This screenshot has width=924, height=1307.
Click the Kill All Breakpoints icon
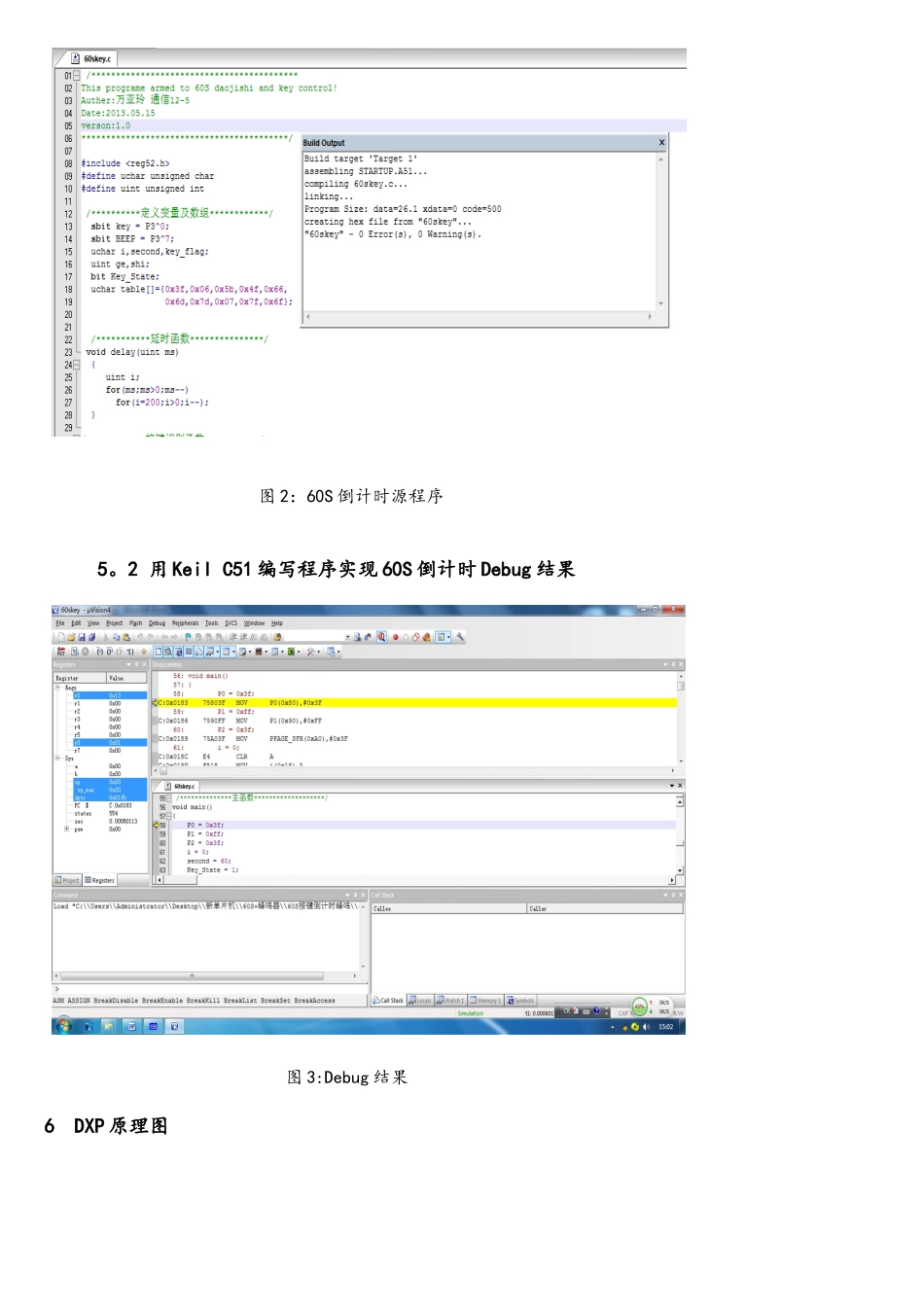pyautogui.click(x=426, y=637)
